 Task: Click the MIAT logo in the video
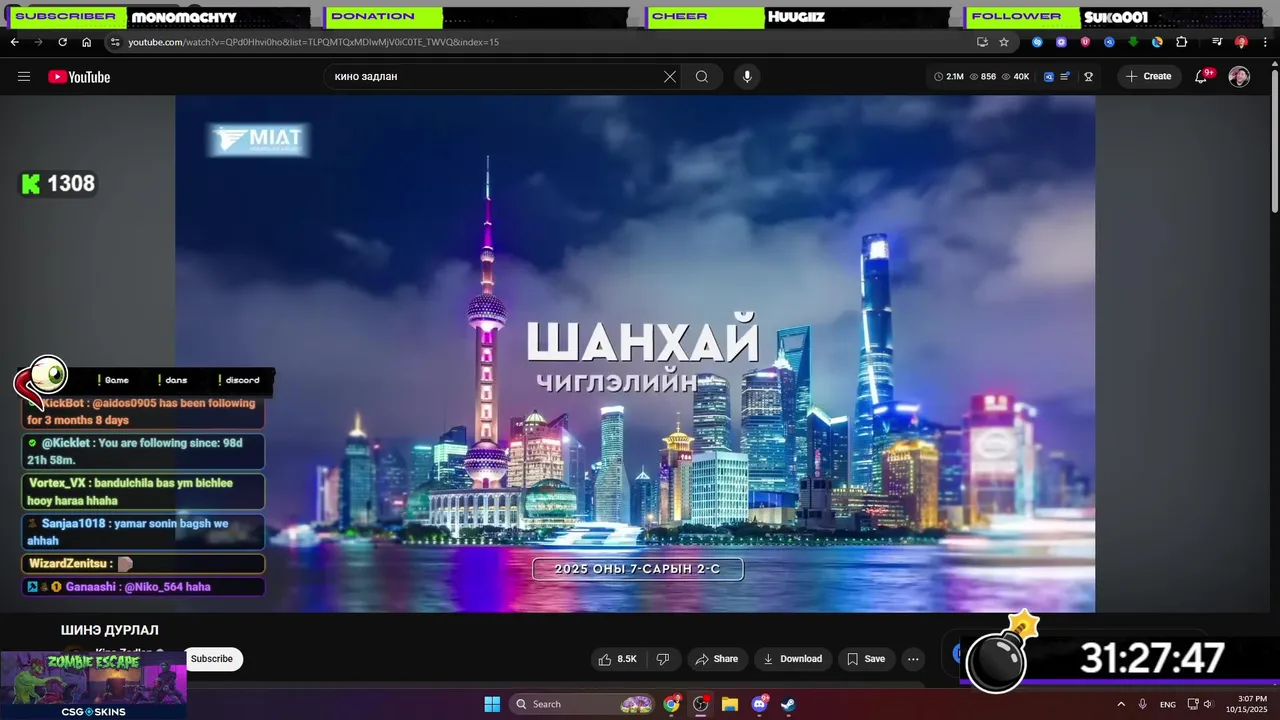click(259, 140)
